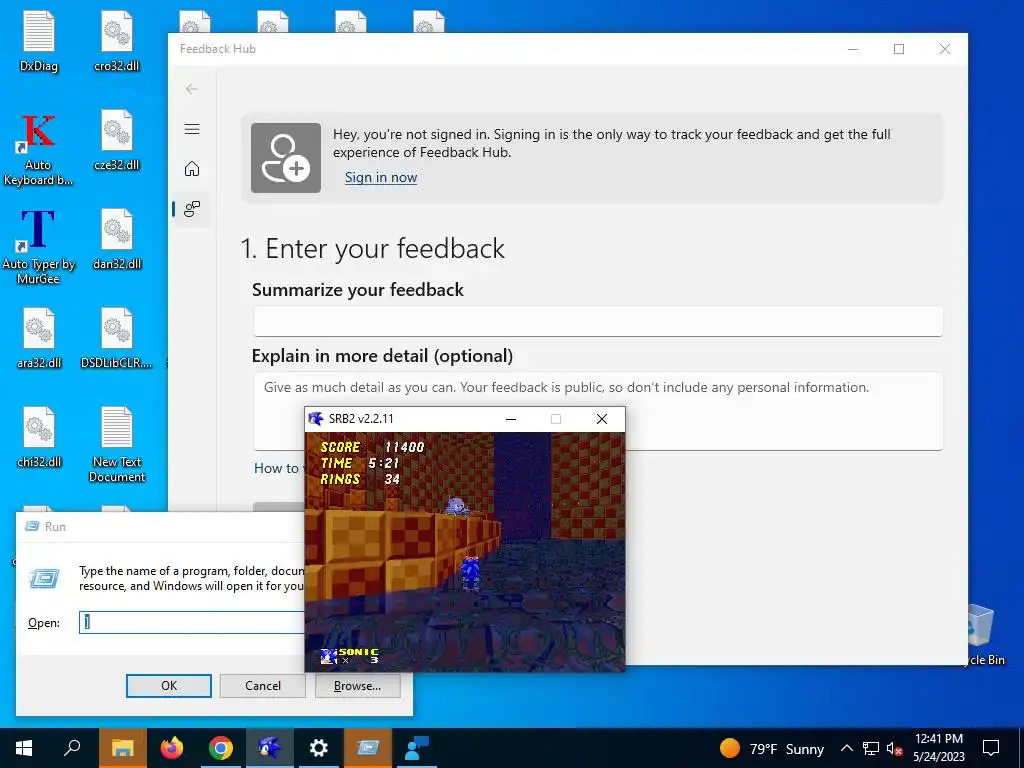Select the DSDLibCLR desktop file icon
The width and height of the screenshot is (1024, 768).
(x=117, y=338)
